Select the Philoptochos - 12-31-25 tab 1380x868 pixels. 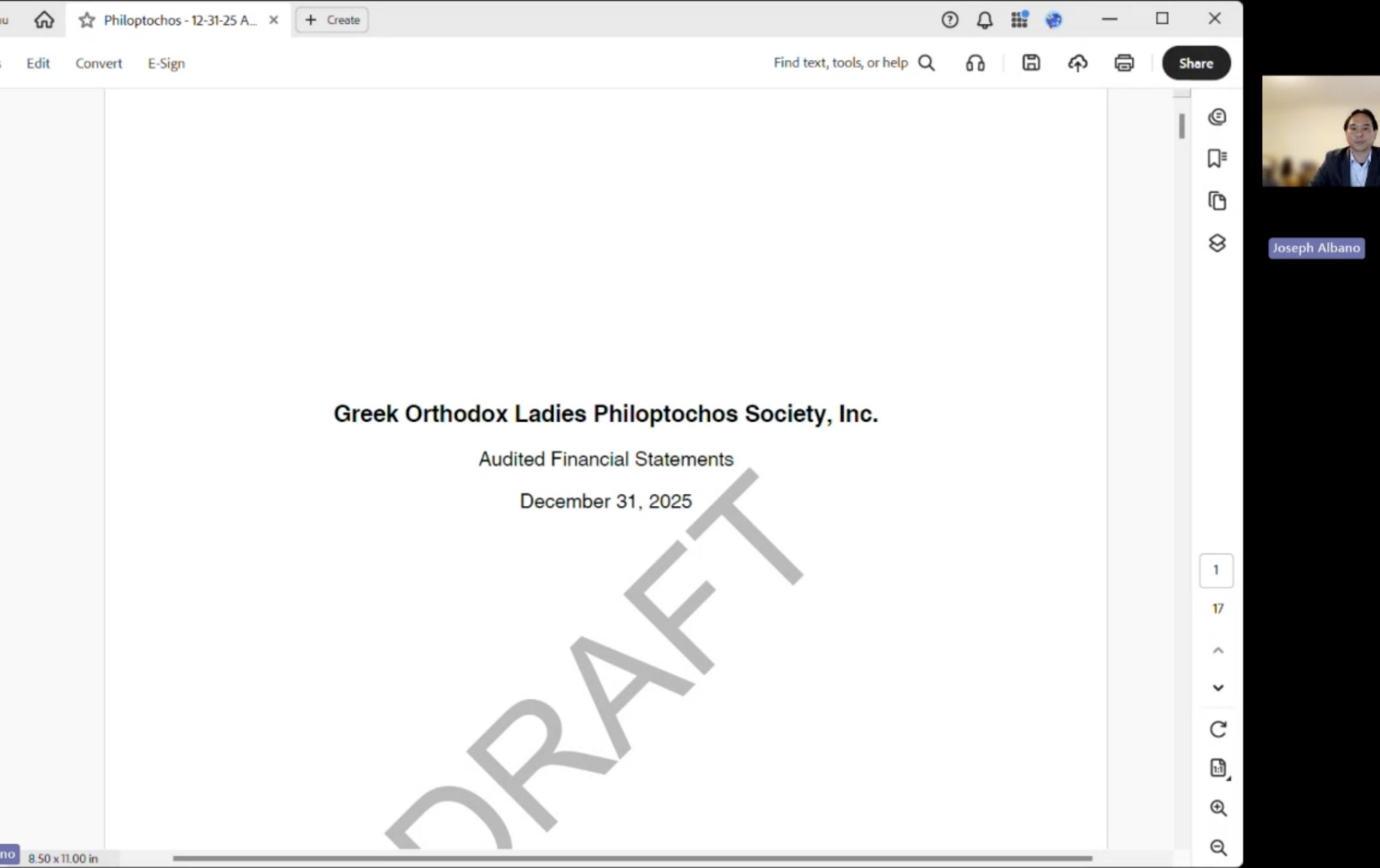pyautogui.click(x=180, y=20)
